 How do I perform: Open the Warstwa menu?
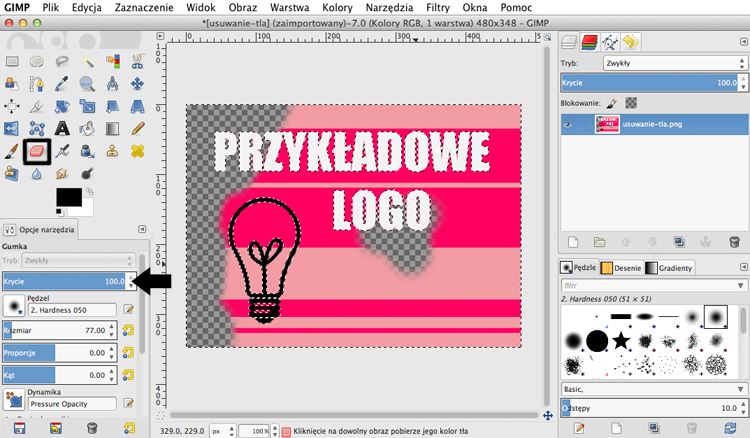[289, 8]
